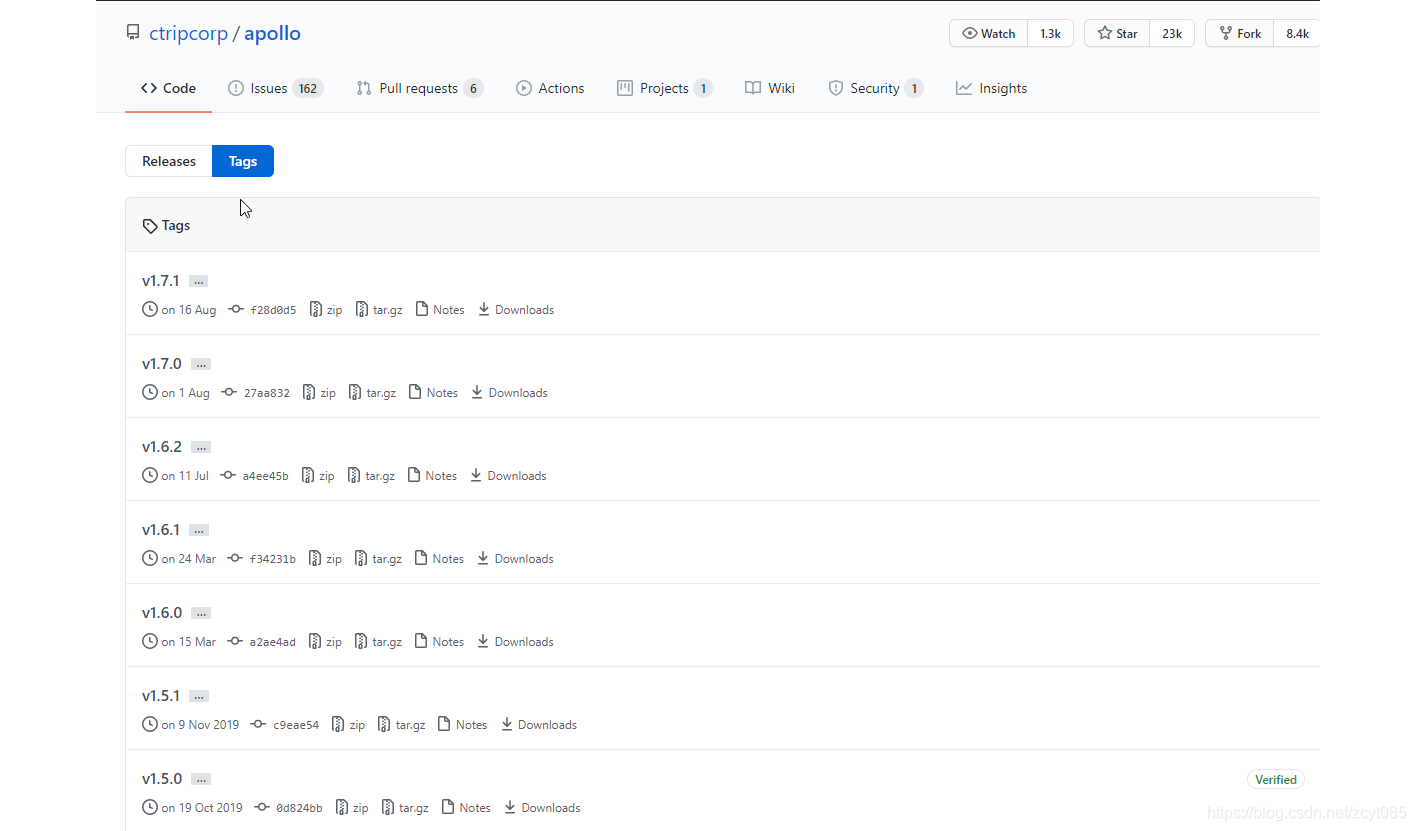
Task: Download the v1.6.1 zip archive
Action: (326, 559)
